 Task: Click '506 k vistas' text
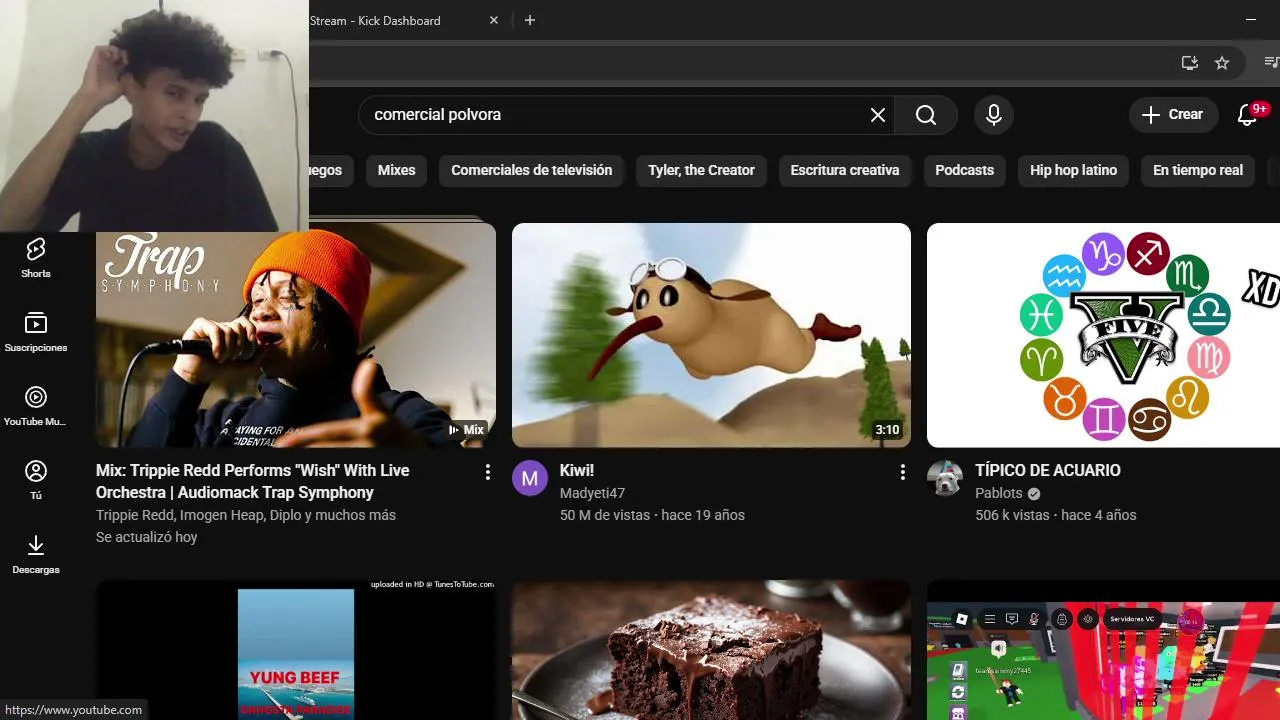(1012, 515)
